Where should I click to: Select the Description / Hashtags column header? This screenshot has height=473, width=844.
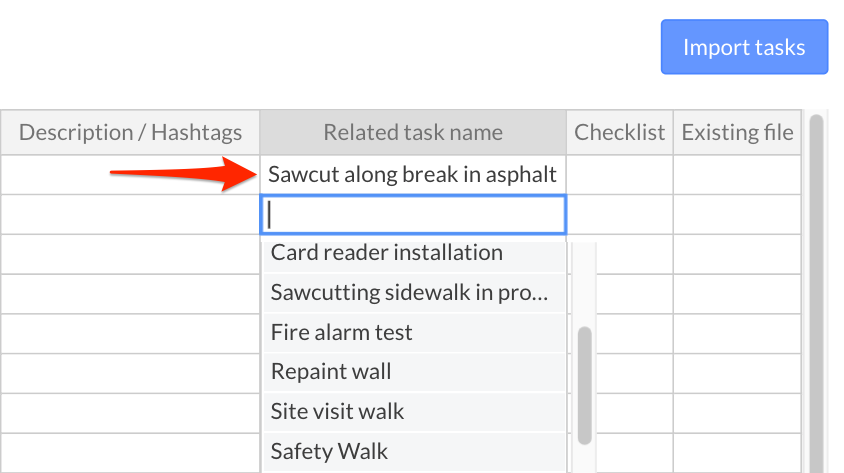(130, 132)
